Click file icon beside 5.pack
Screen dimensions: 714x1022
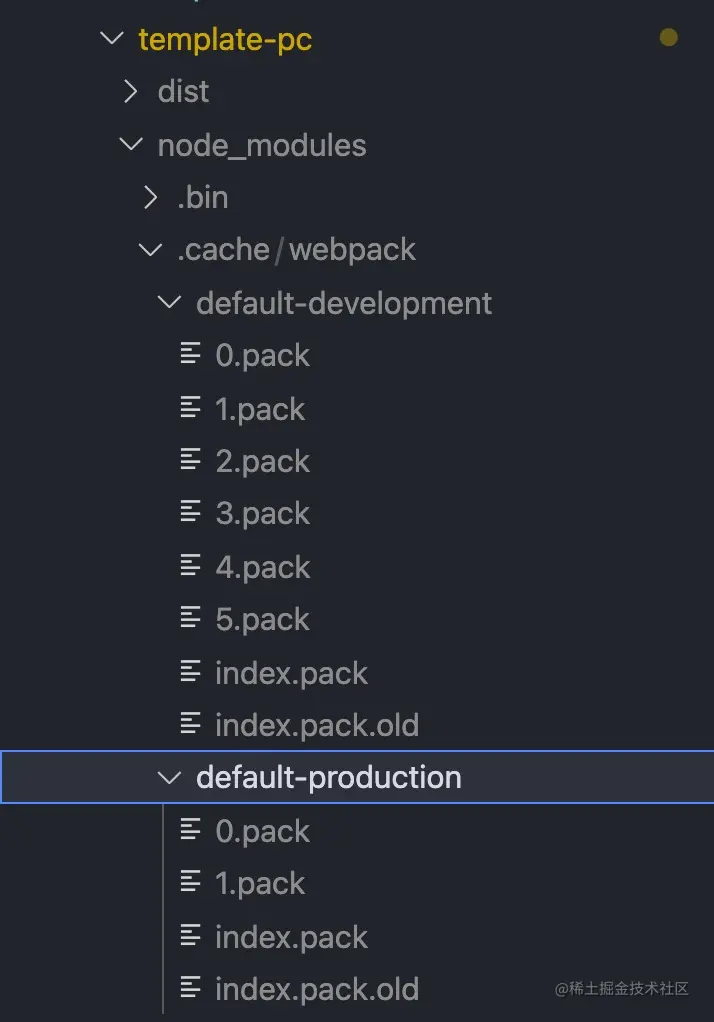[x=190, y=618]
